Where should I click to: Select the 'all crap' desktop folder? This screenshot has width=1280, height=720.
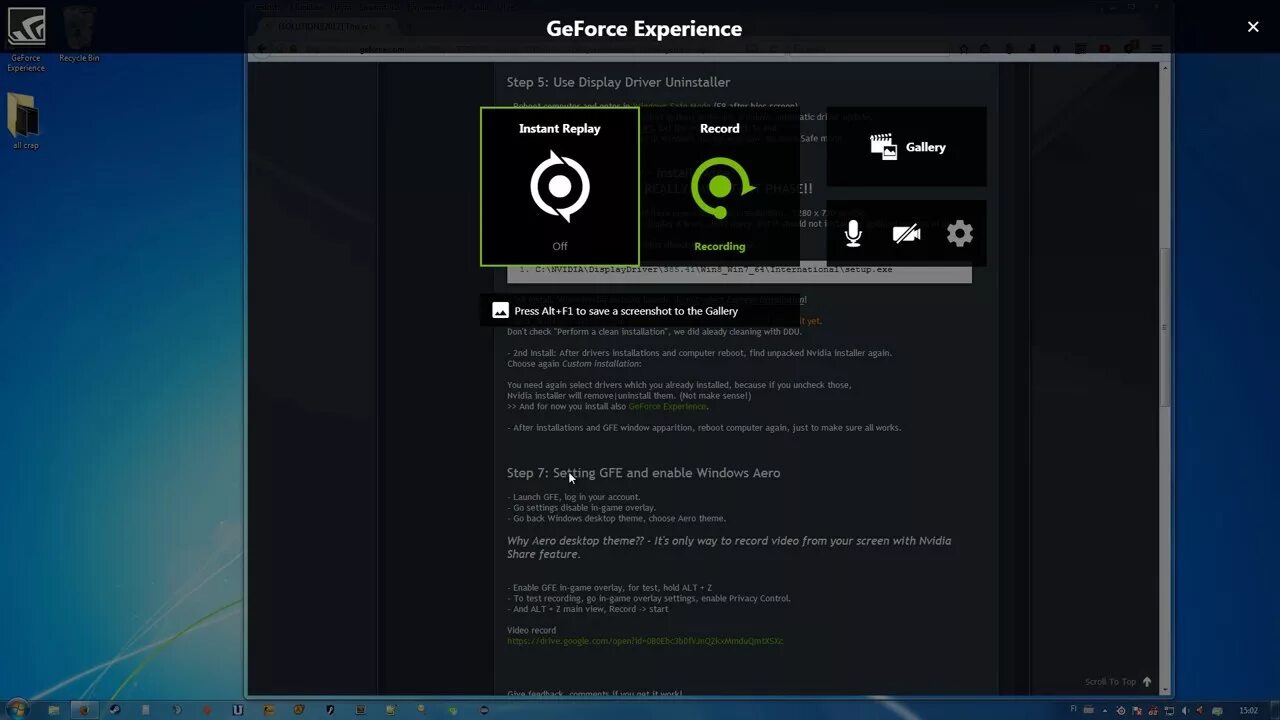26,121
